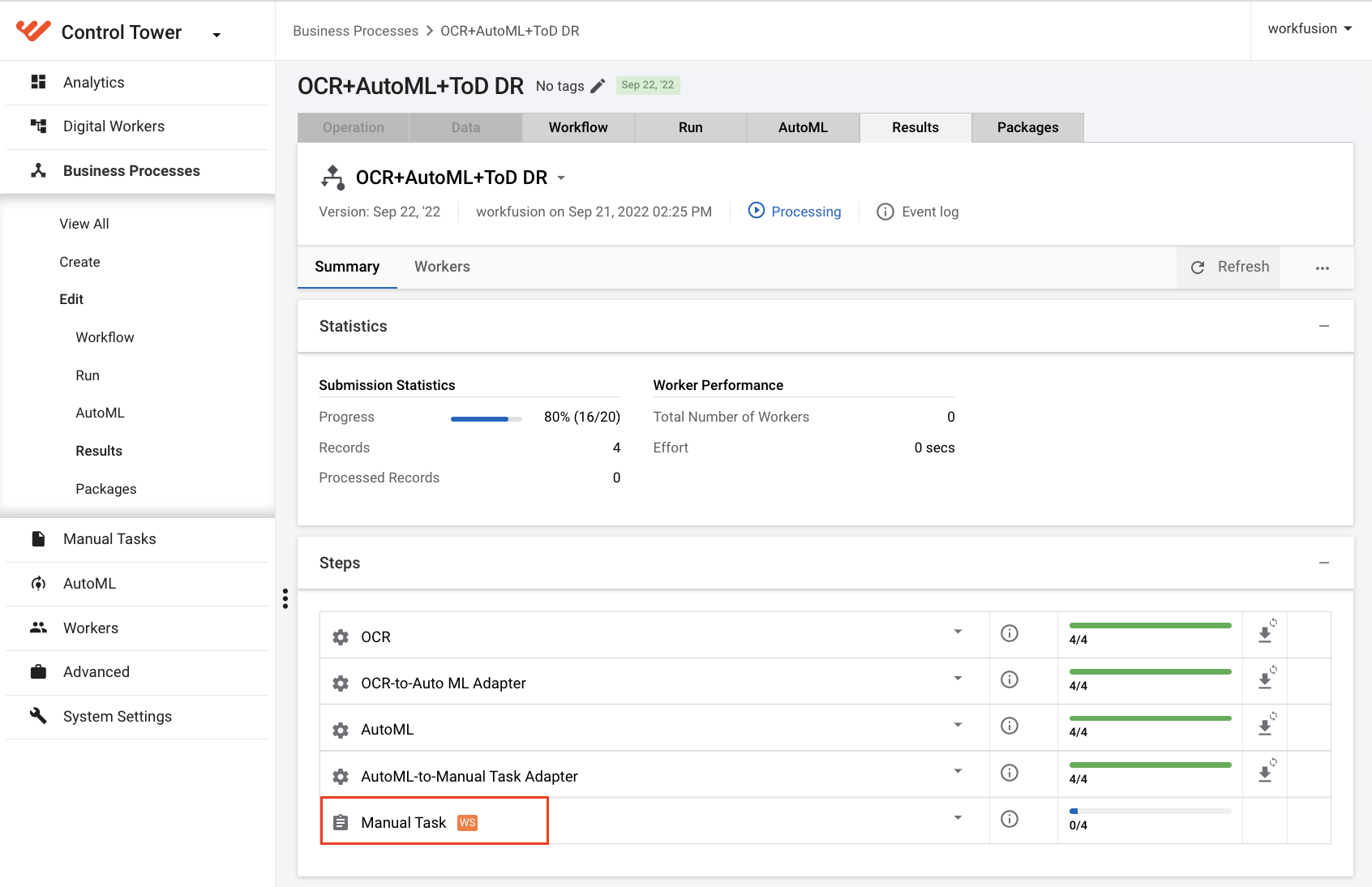Download results of the OCR step
The image size is (1372, 887).
click(x=1266, y=633)
